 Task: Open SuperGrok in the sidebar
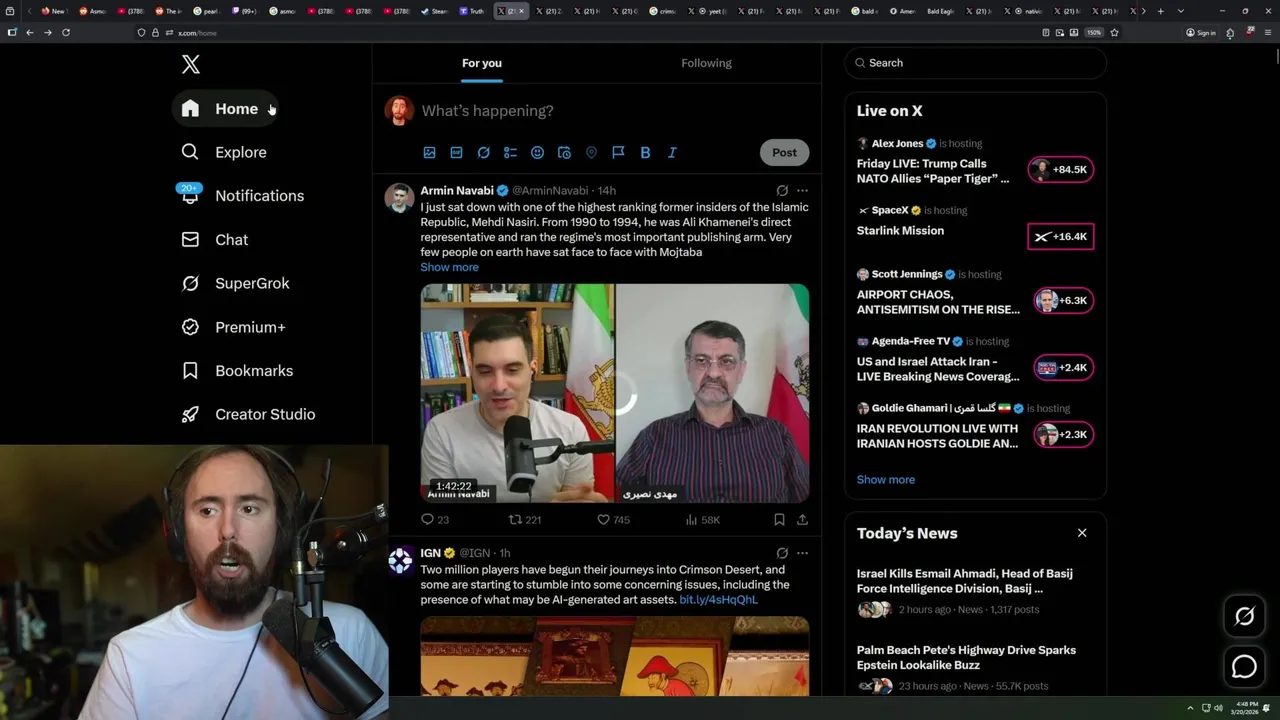tap(235, 283)
